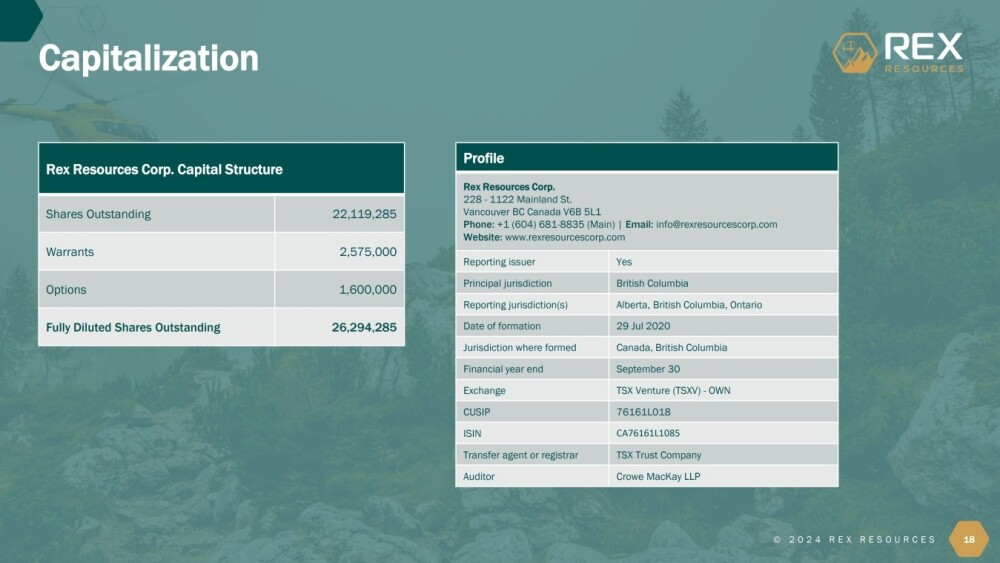Select the Yes value for reporting issuer
Image resolution: width=1000 pixels, height=563 pixels.
tap(624, 262)
